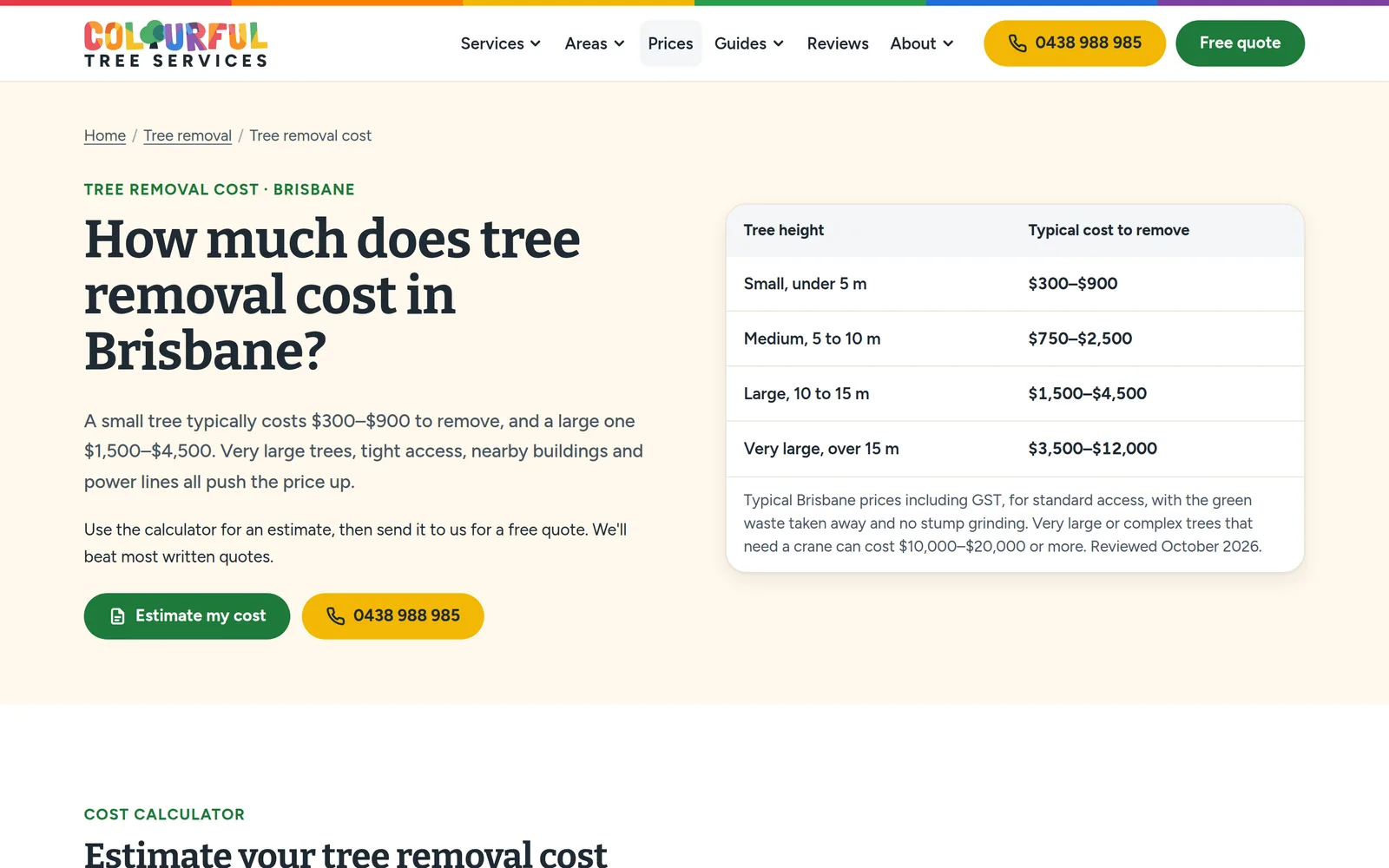This screenshot has width=1389, height=868.
Task: Click the 'Typical cost to remove' column header
Action: coord(1109,230)
